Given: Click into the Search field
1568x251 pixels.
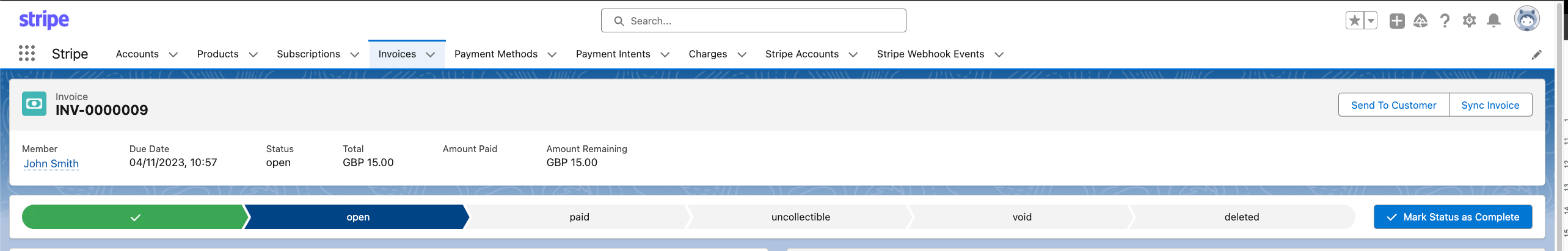Looking at the screenshot, I should [x=753, y=21].
